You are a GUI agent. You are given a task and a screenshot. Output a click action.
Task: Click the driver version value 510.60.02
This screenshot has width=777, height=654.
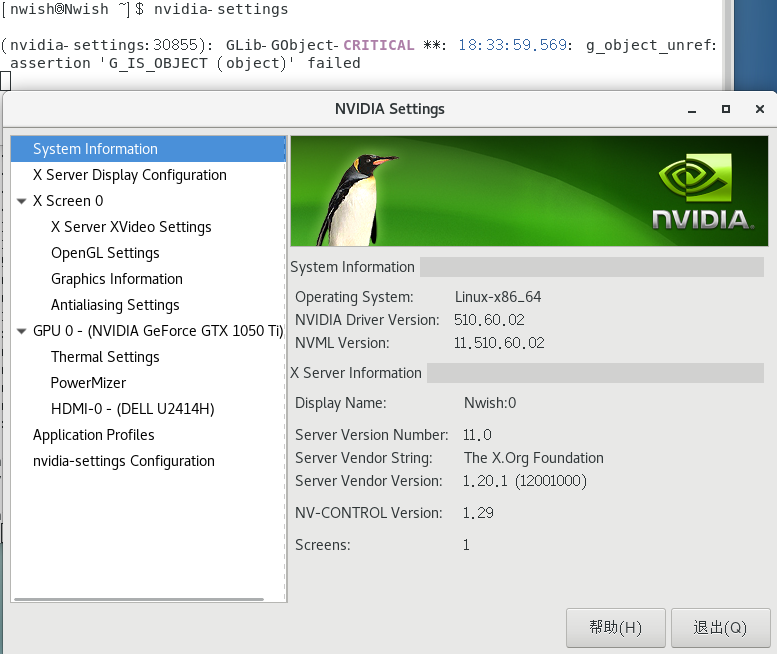[x=489, y=320]
